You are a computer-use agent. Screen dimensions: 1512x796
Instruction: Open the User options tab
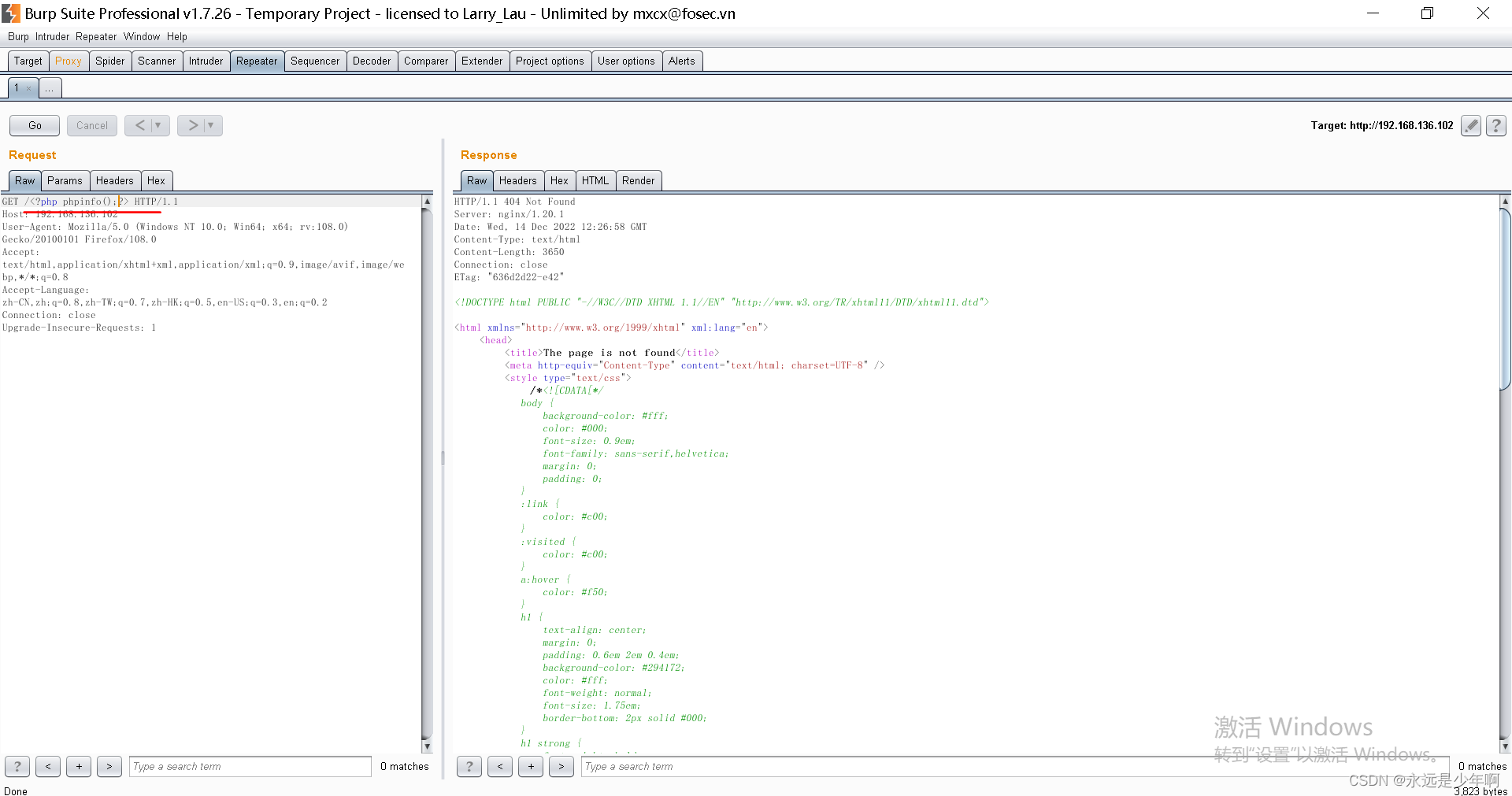click(x=626, y=61)
